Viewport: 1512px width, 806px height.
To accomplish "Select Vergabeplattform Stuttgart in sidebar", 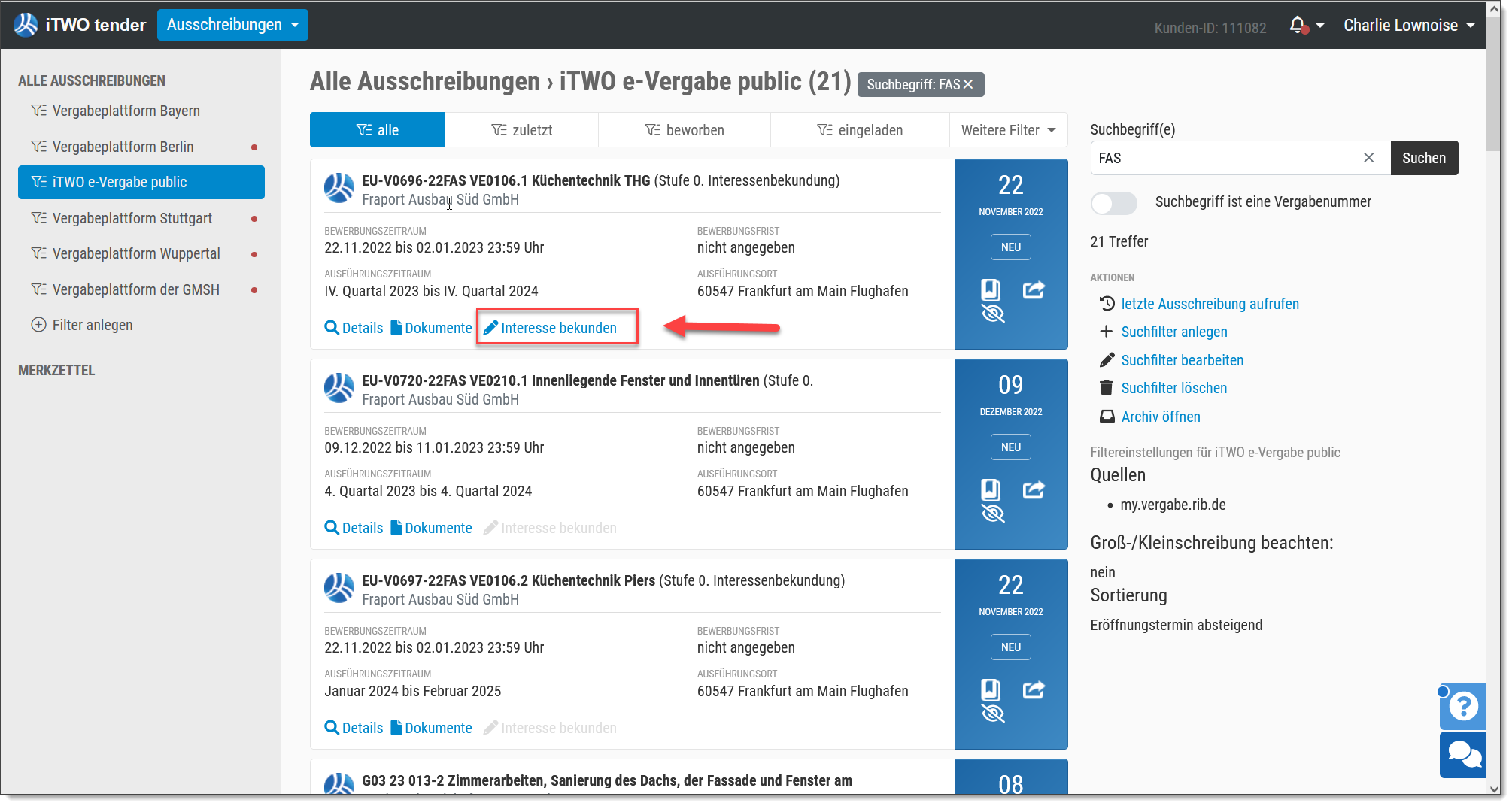I will point(141,218).
